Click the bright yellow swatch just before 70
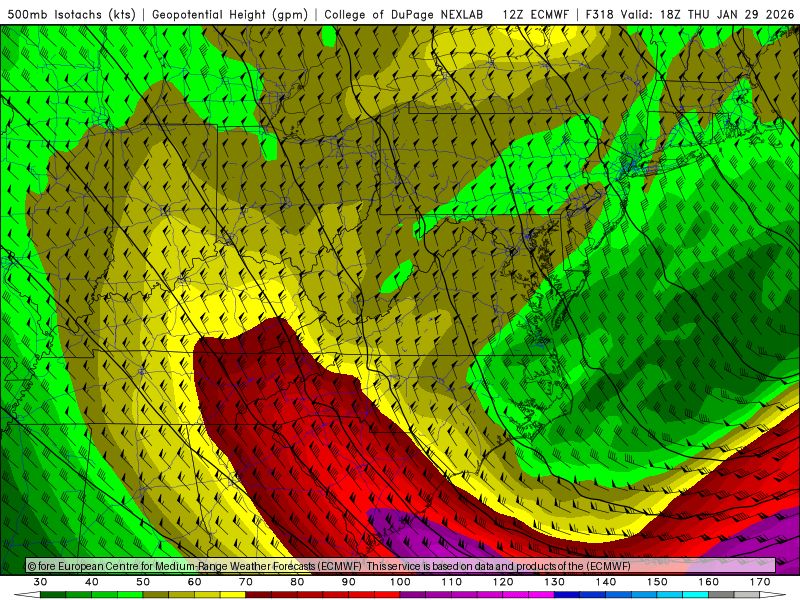This screenshot has width=800, height=600. [x=233, y=595]
